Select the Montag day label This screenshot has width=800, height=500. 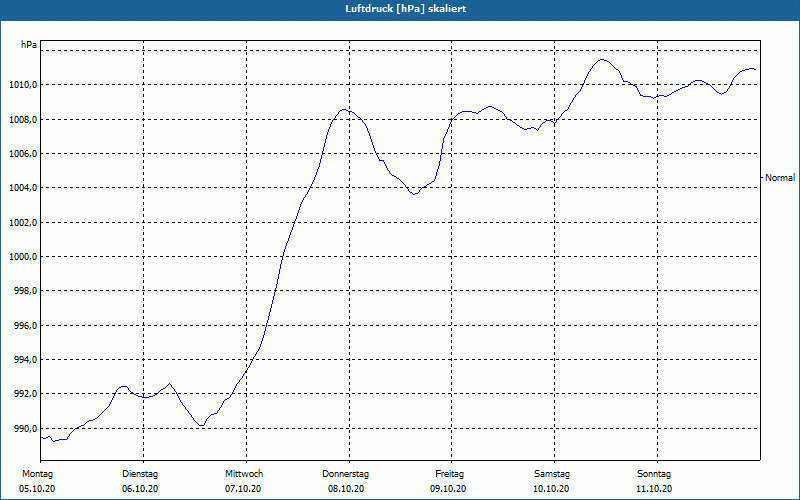(x=37, y=474)
